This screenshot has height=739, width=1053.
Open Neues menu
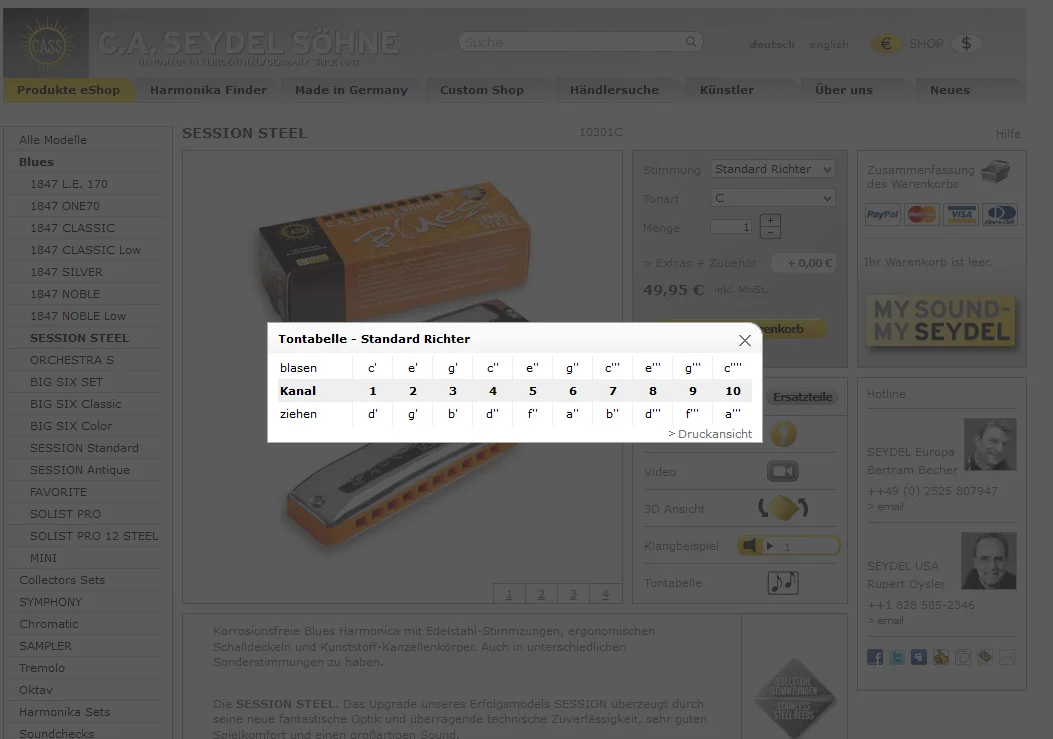tap(950, 90)
